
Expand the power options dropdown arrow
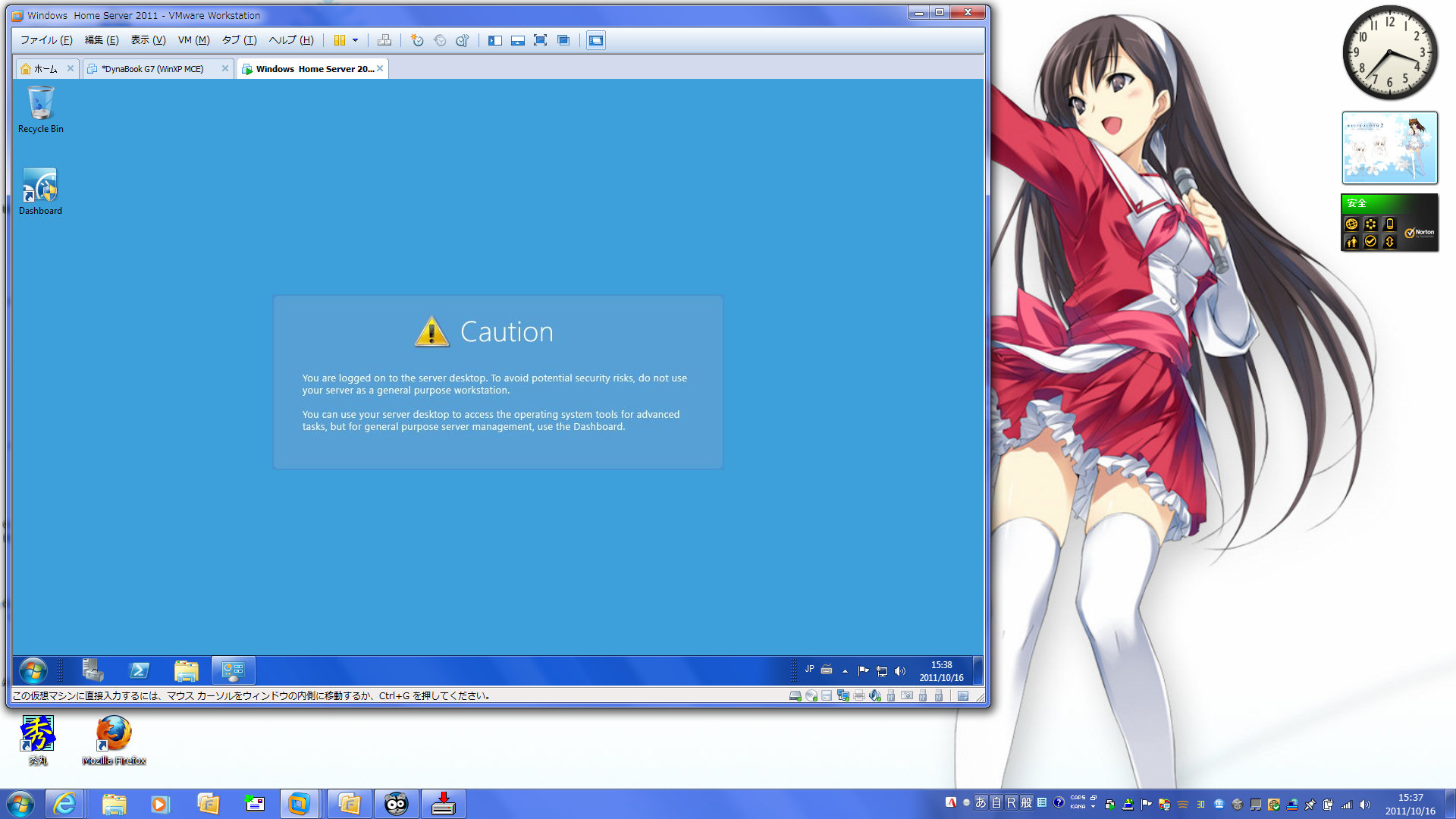[x=355, y=40]
